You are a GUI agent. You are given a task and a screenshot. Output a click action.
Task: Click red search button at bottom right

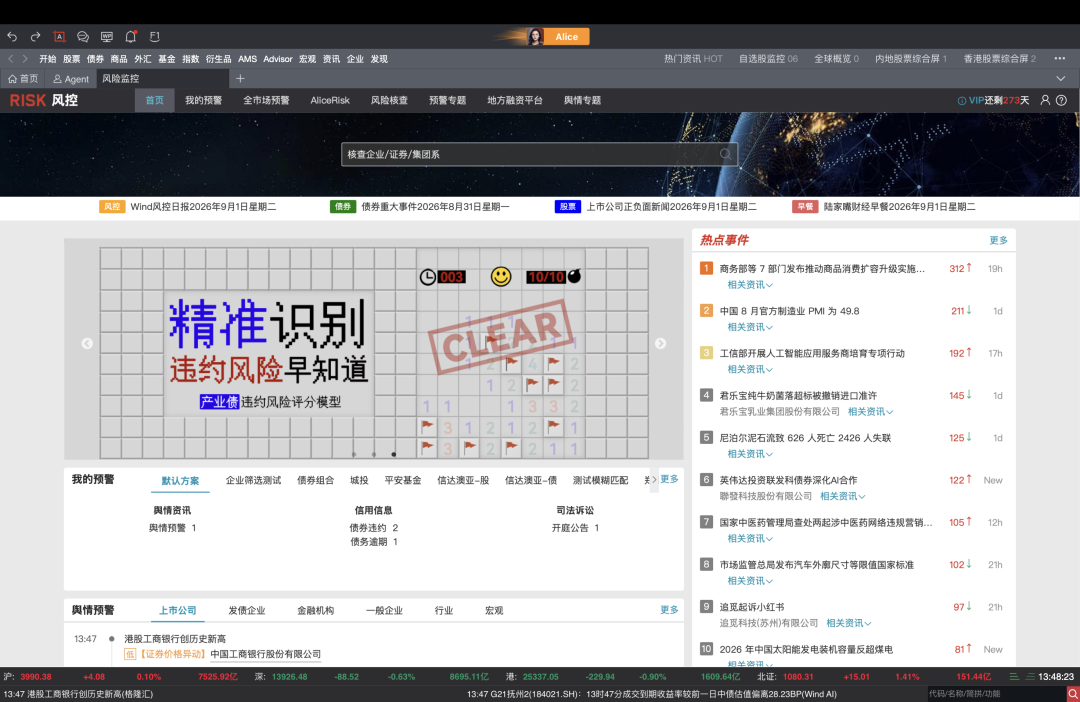[x=1072, y=694]
